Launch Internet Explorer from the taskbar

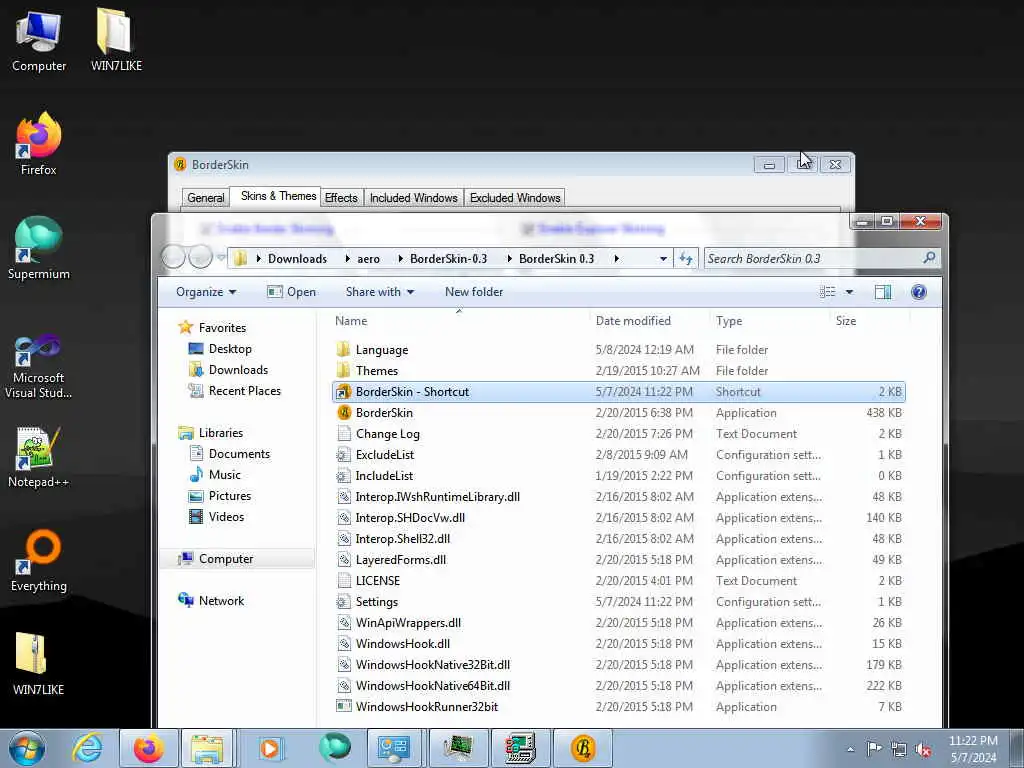click(x=87, y=748)
